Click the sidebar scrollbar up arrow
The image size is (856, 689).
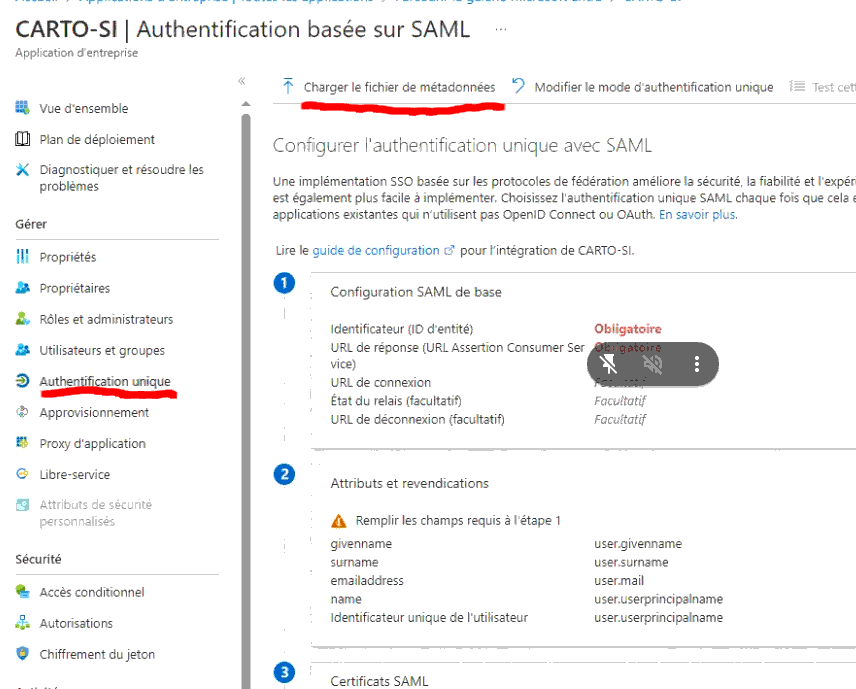[246, 103]
